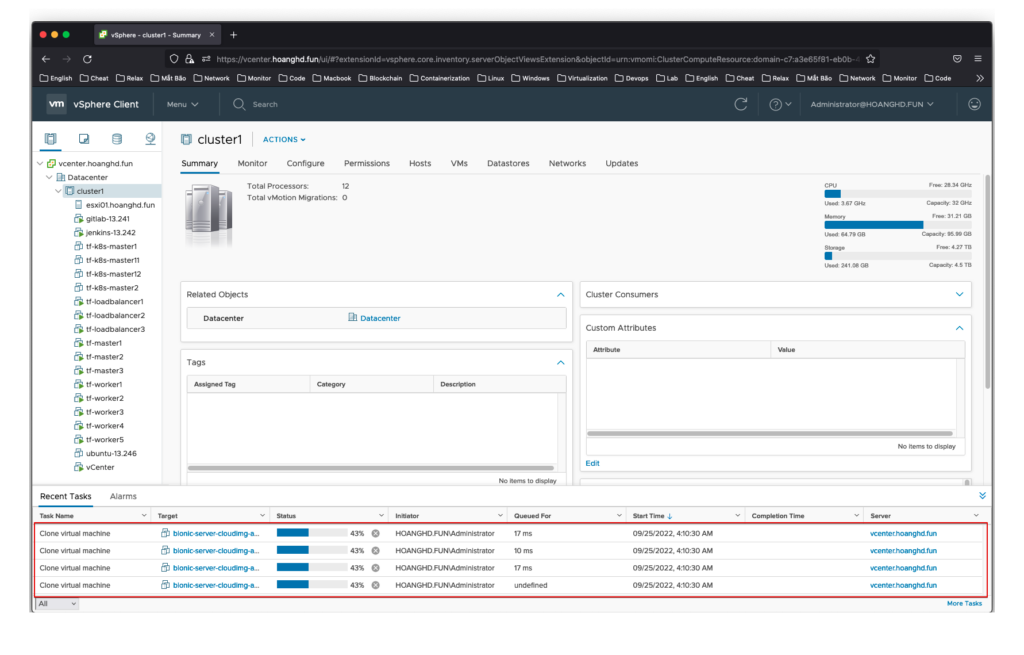Open a new browser tab with plus
This screenshot has height=655, width=1024.
click(234, 35)
